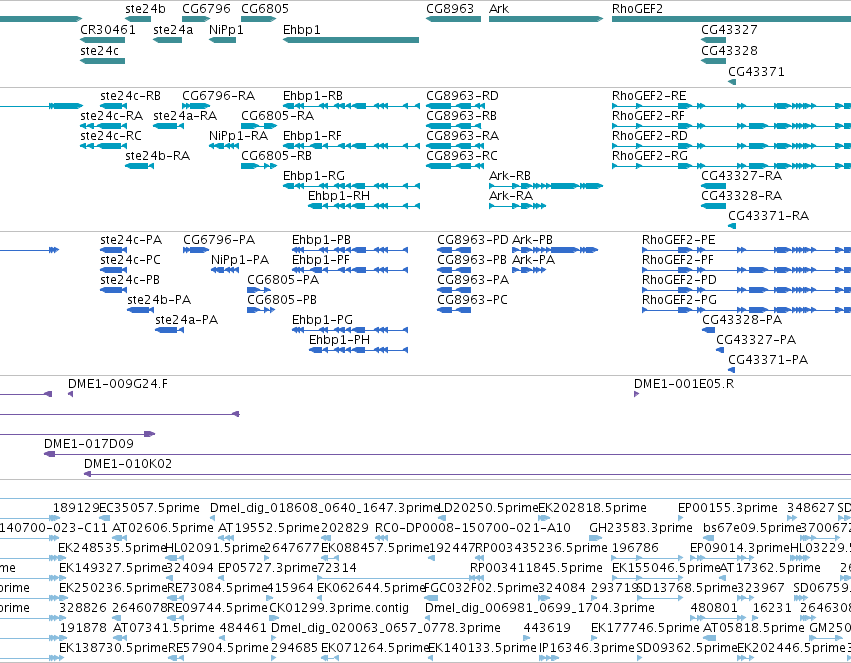Click EST LD20250.5prime label
Screen dimensions: 851x663
[x=488, y=508]
